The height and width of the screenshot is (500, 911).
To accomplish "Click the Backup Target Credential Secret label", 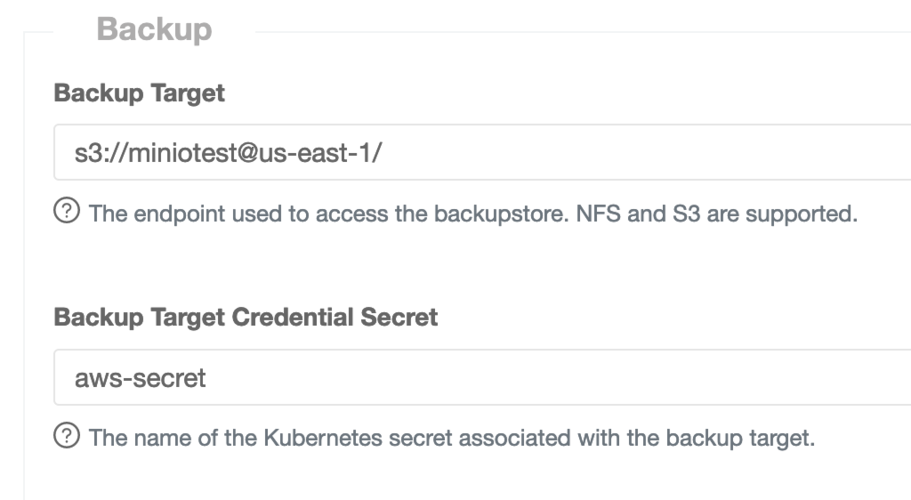I will [246, 317].
